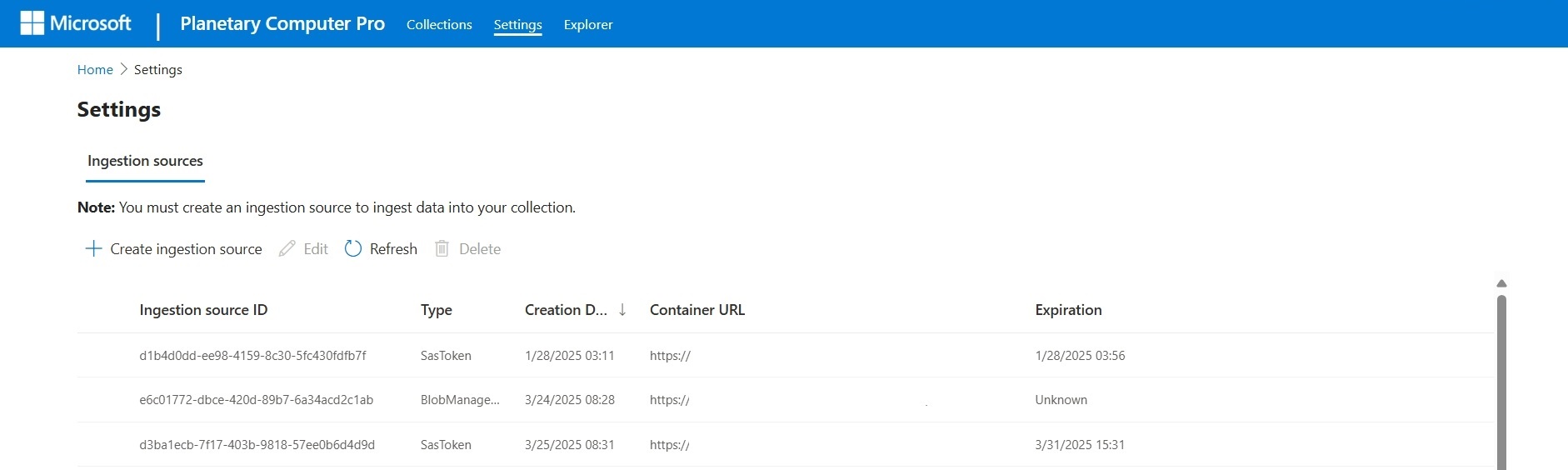
Task: Click the vertical scrollbar thumb
Action: (1501, 383)
